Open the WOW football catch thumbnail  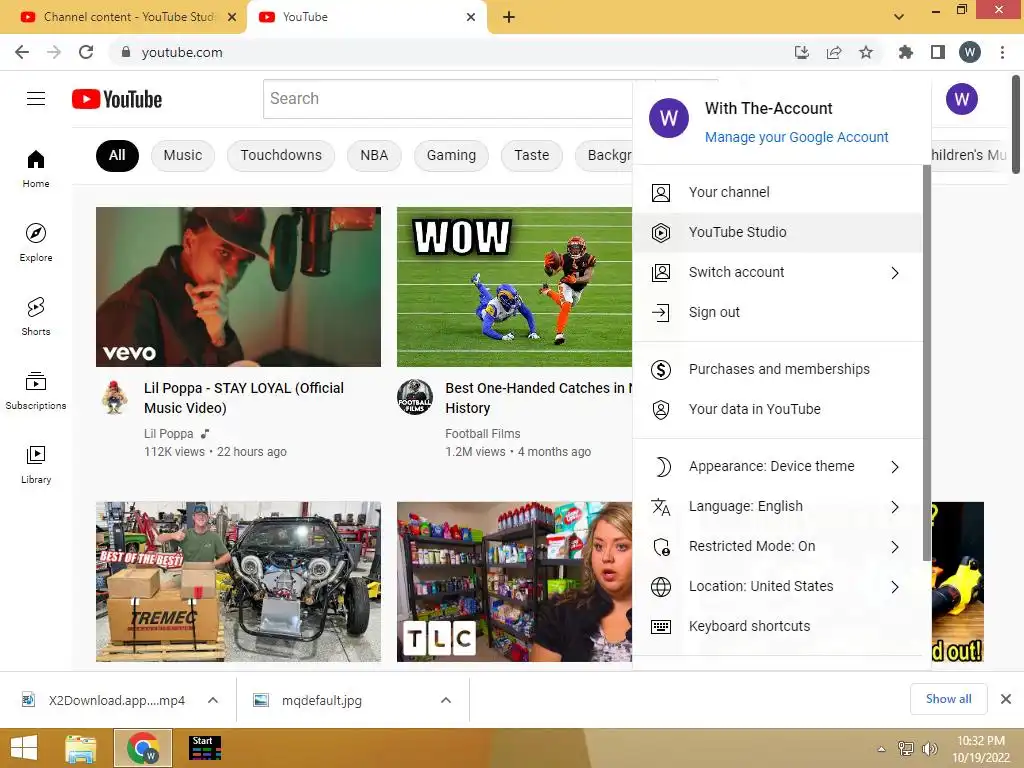[515, 287]
